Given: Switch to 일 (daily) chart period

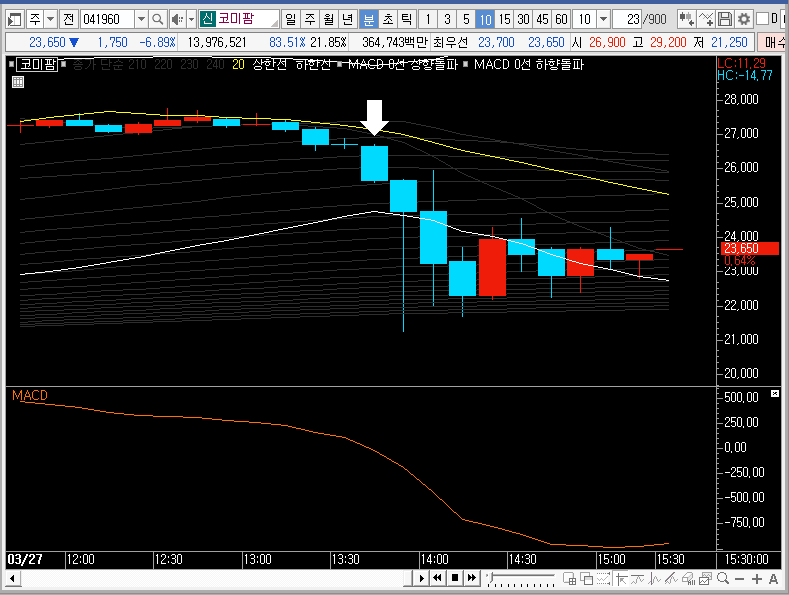Looking at the screenshot, I should pos(291,20).
